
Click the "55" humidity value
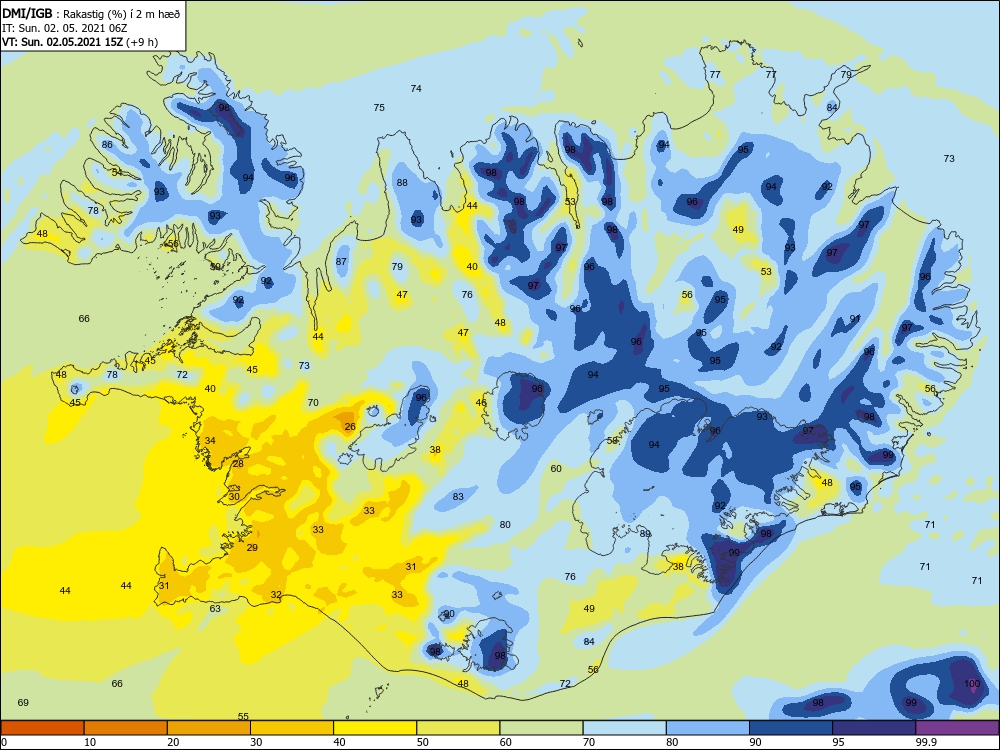(243, 717)
